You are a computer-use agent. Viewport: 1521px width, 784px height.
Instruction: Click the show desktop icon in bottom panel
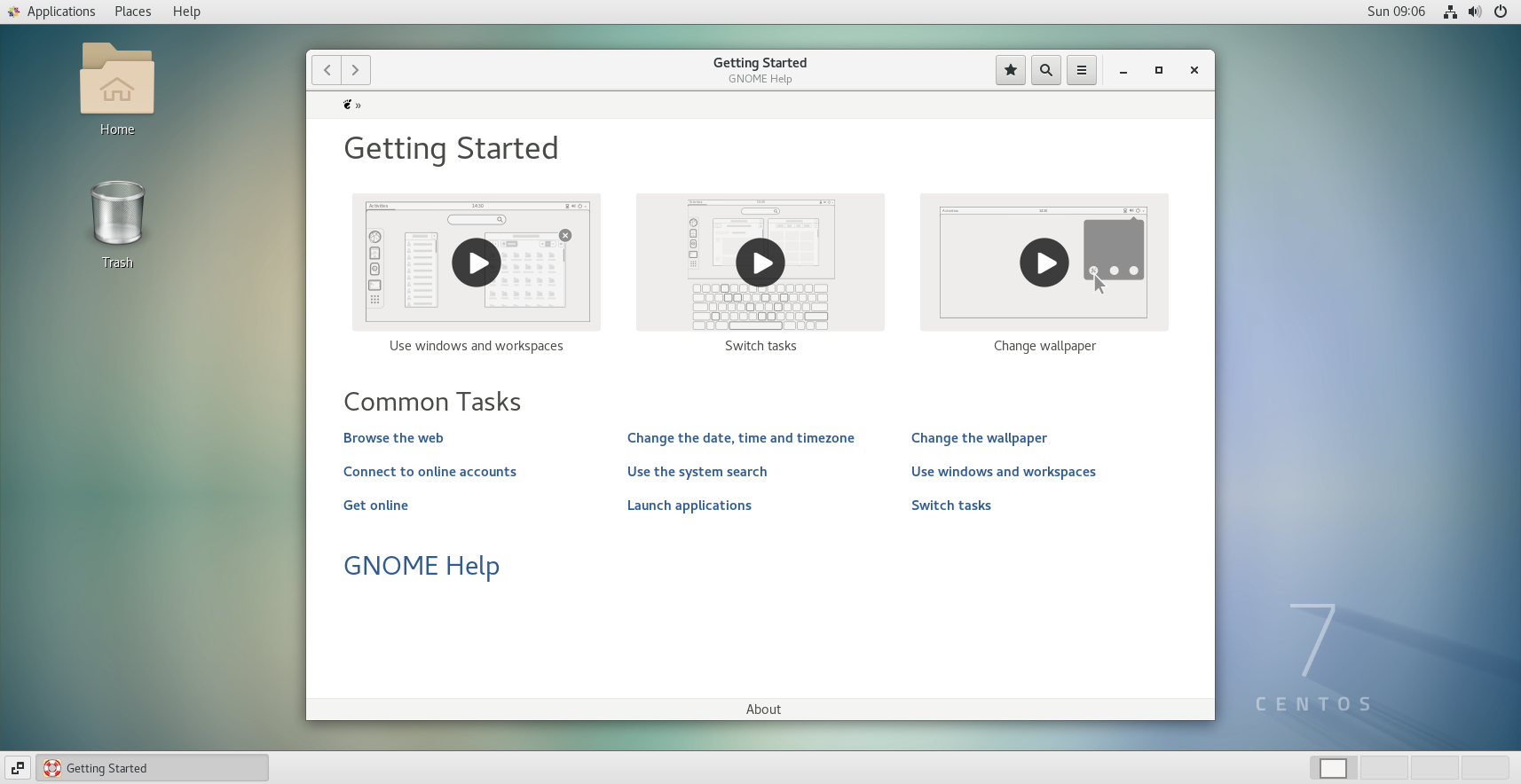coord(18,768)
